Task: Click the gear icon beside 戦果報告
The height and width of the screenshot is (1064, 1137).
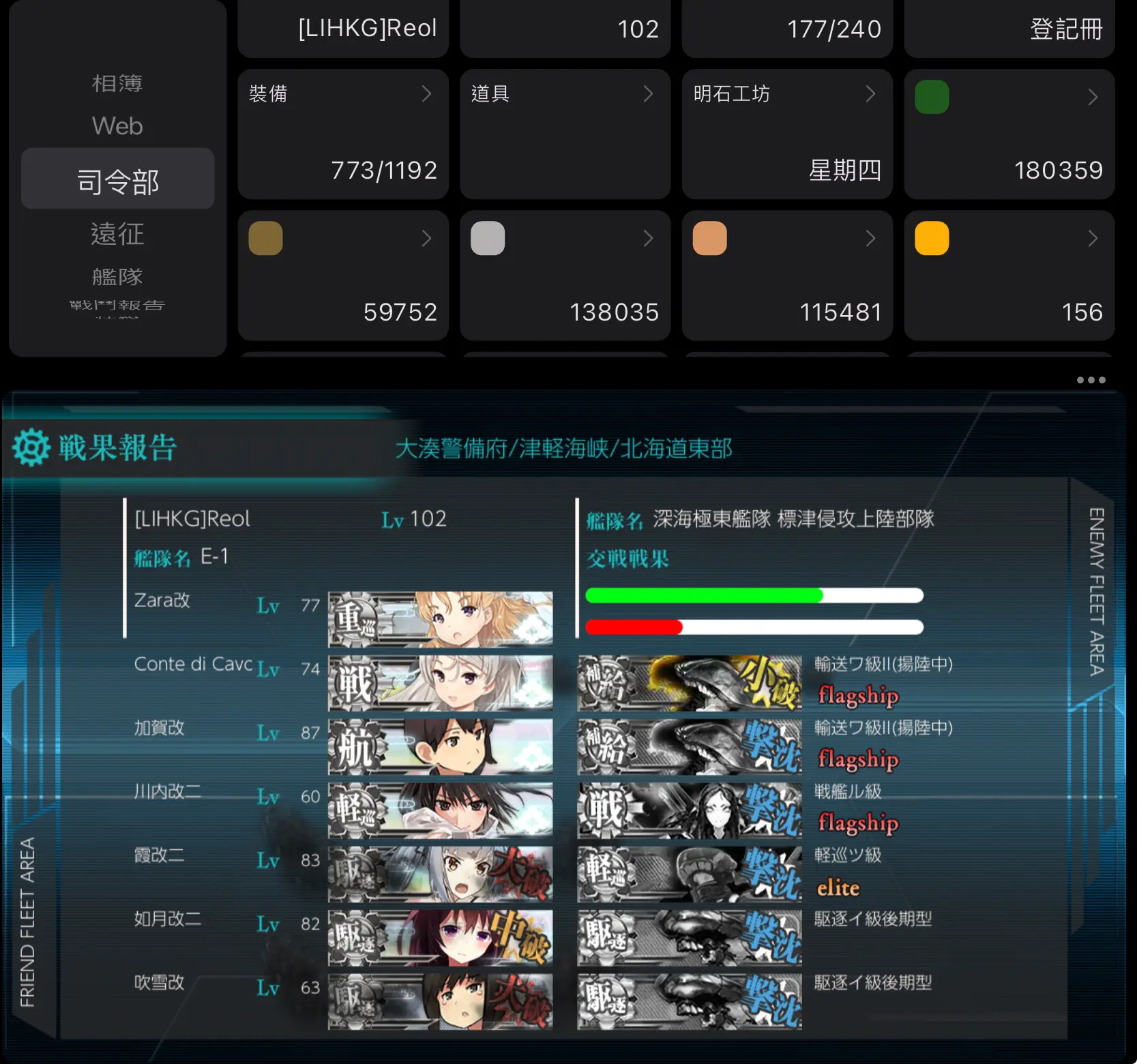Action: click(x=31, y=447)
